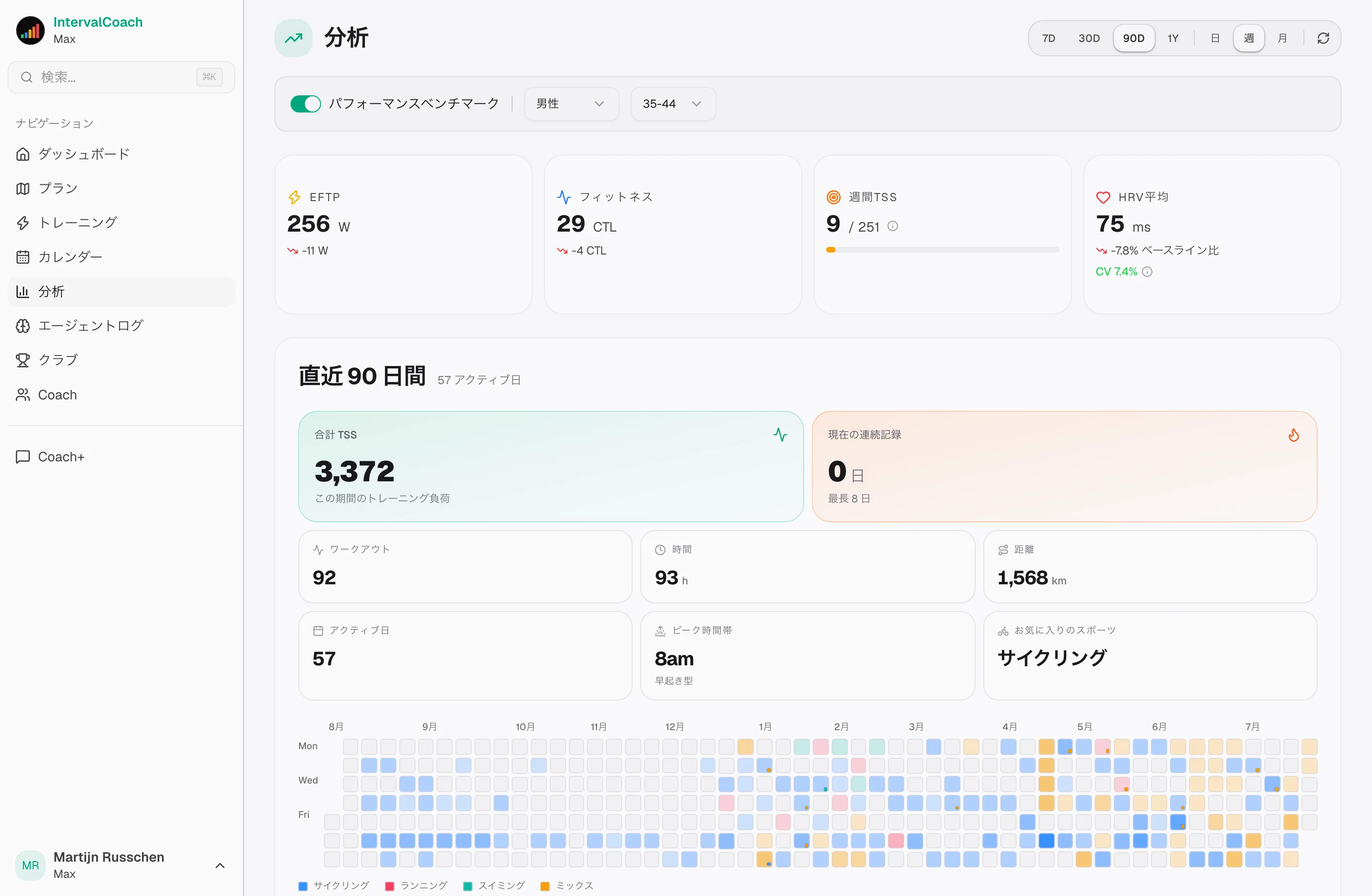Open the 男性 gender dropdown
This screenshot has height=896, width=1372.
point(571,104)
